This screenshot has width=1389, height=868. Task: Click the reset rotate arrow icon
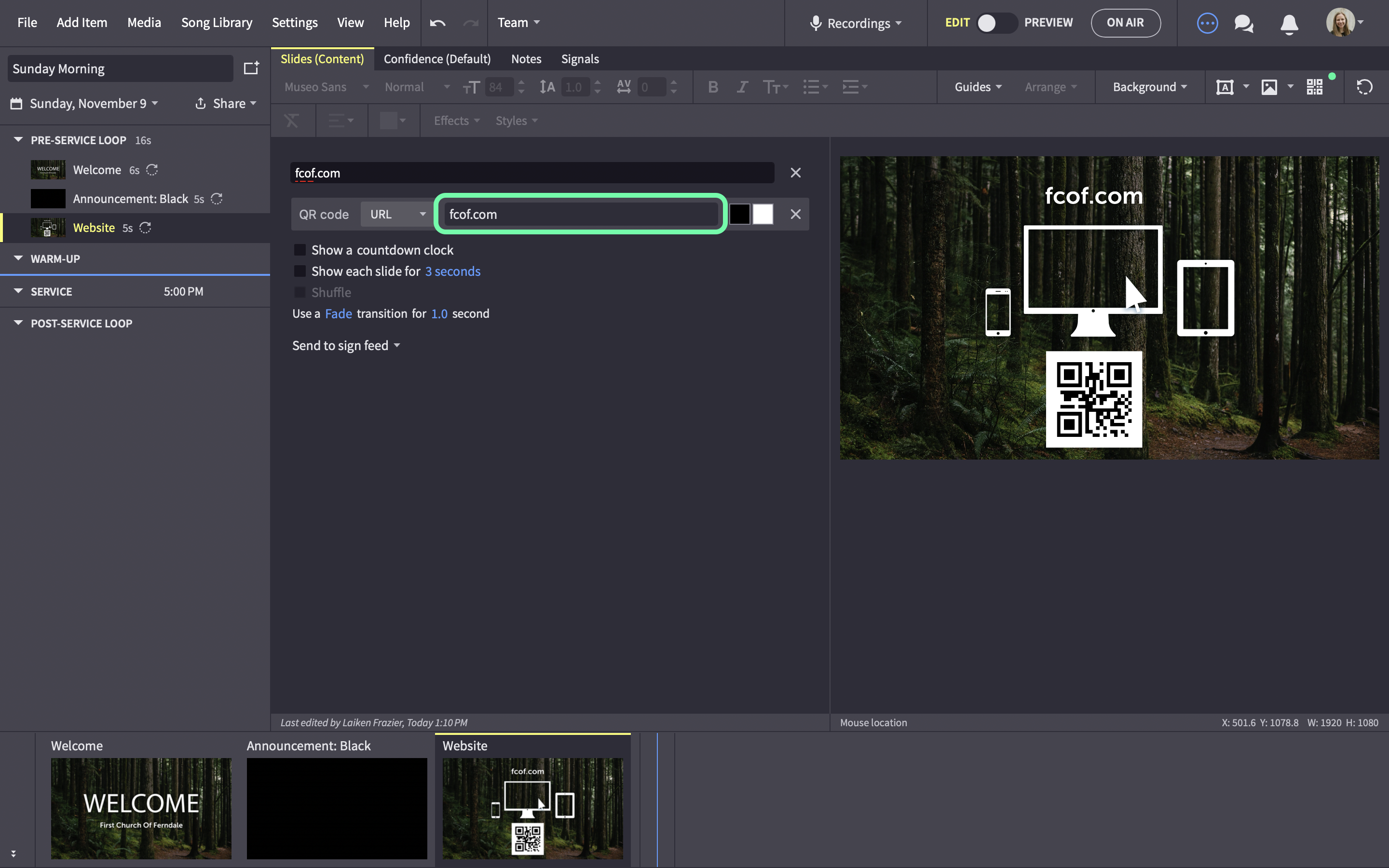pyautogui.click(x=1364, y=87)
